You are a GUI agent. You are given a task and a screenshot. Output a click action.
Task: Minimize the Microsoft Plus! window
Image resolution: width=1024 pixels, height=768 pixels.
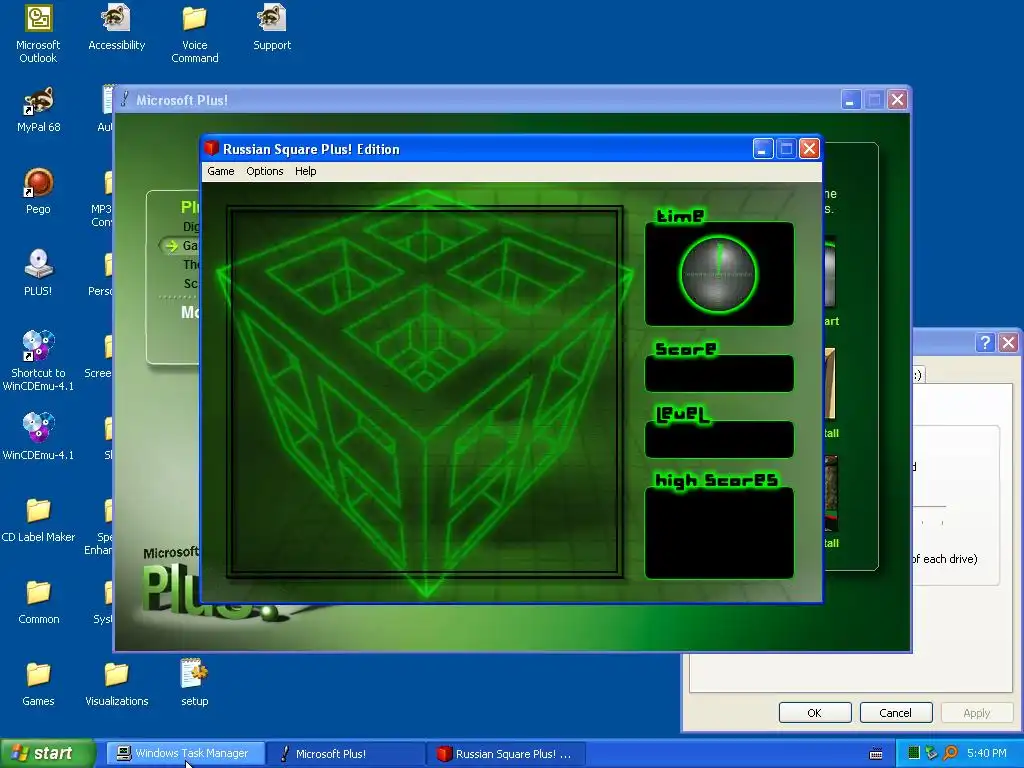[x=850, y=100]
